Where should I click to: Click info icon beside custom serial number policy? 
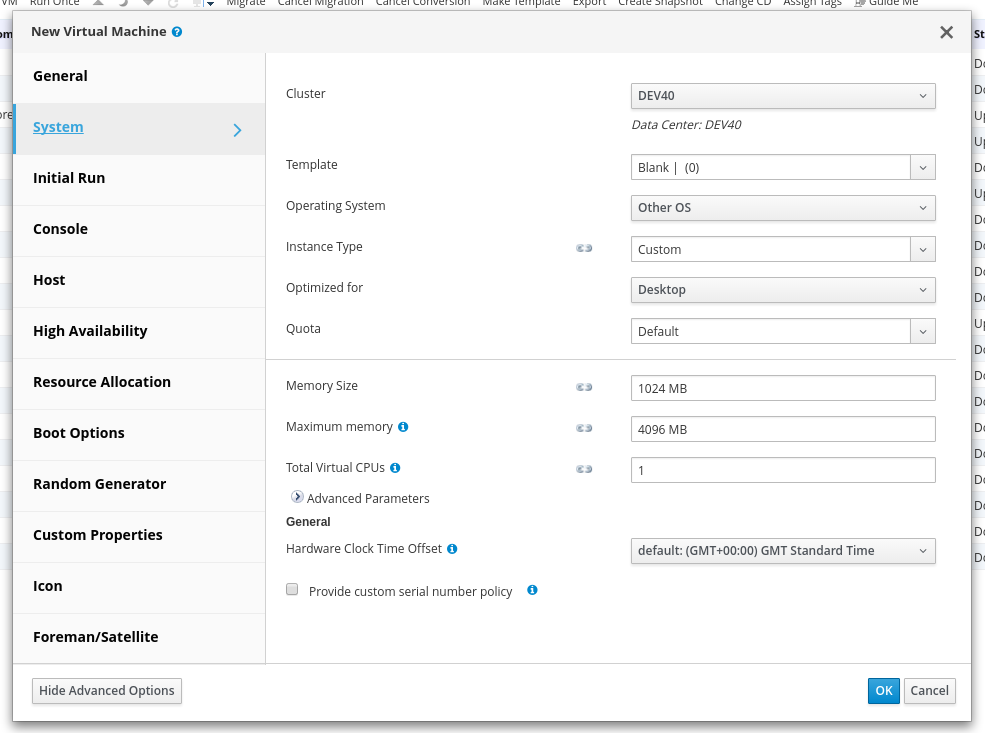click(532, 590)
